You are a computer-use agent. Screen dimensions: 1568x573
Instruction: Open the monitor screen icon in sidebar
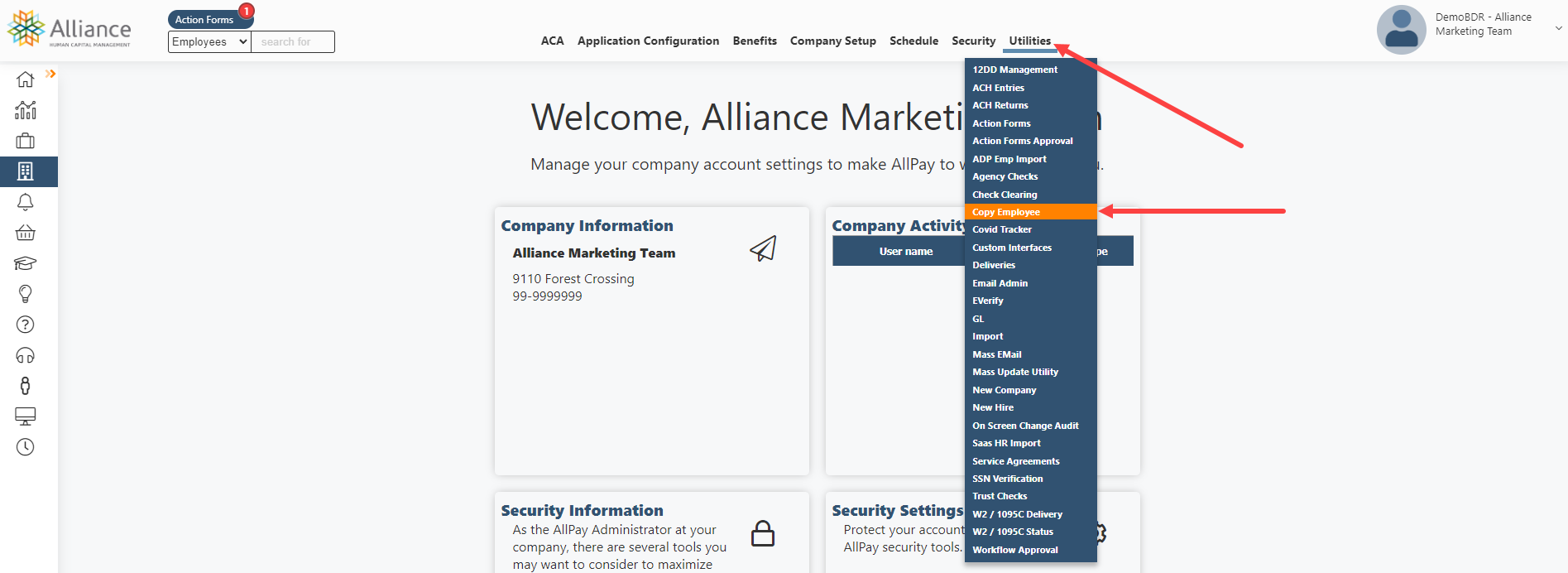(26, 417)
